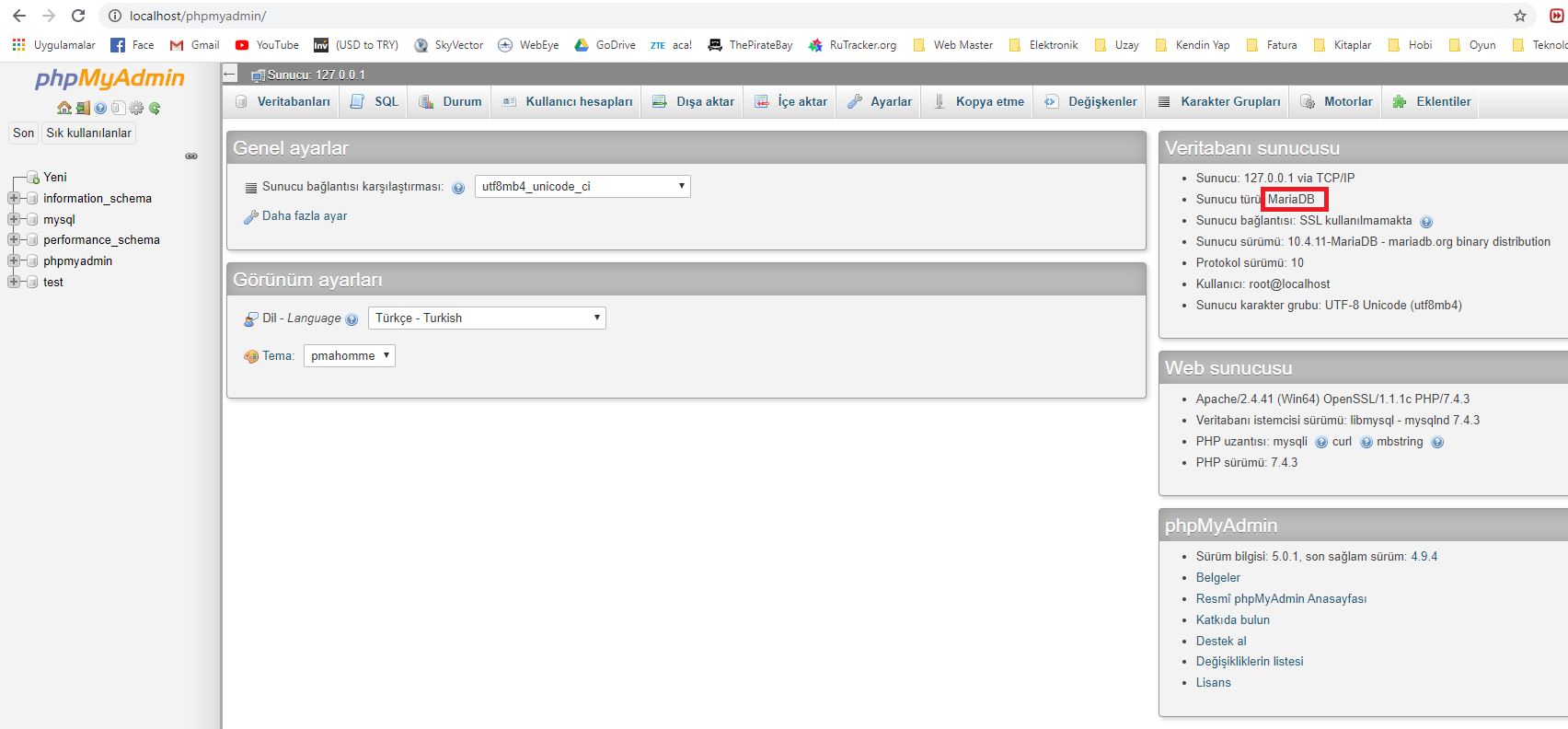This screenshot has height=729, width=1568.
Task: Click the Sunucu: 127.0.0.1 breadcrumb link
Action: click(x=317, y=75)
